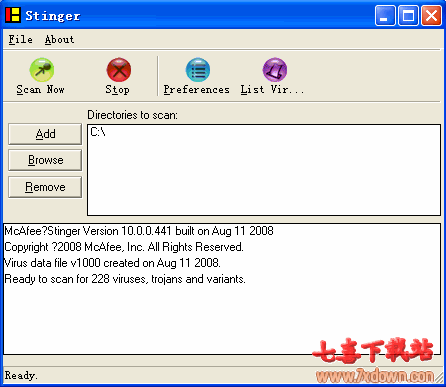
Task: Click the Ready. status bar text
Action: (21, 376)
